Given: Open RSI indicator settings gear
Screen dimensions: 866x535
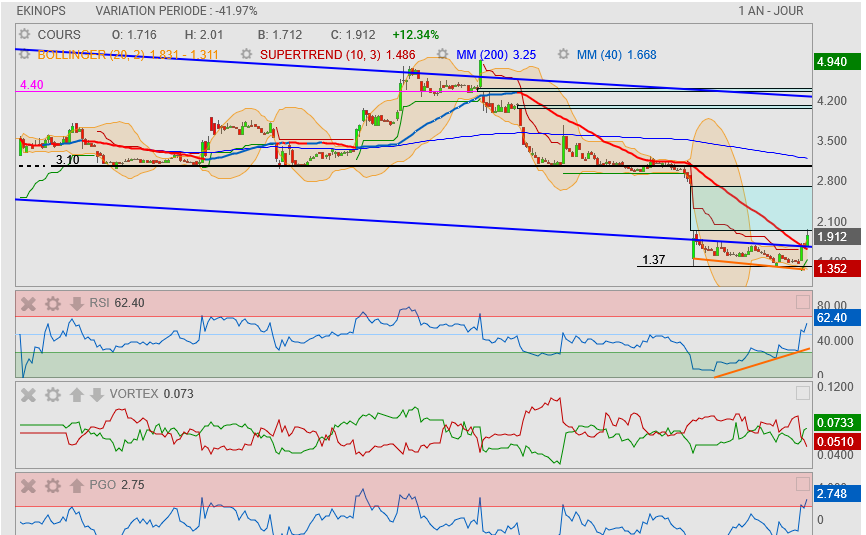Looking at the screenshot, I should tap(53, 303).
